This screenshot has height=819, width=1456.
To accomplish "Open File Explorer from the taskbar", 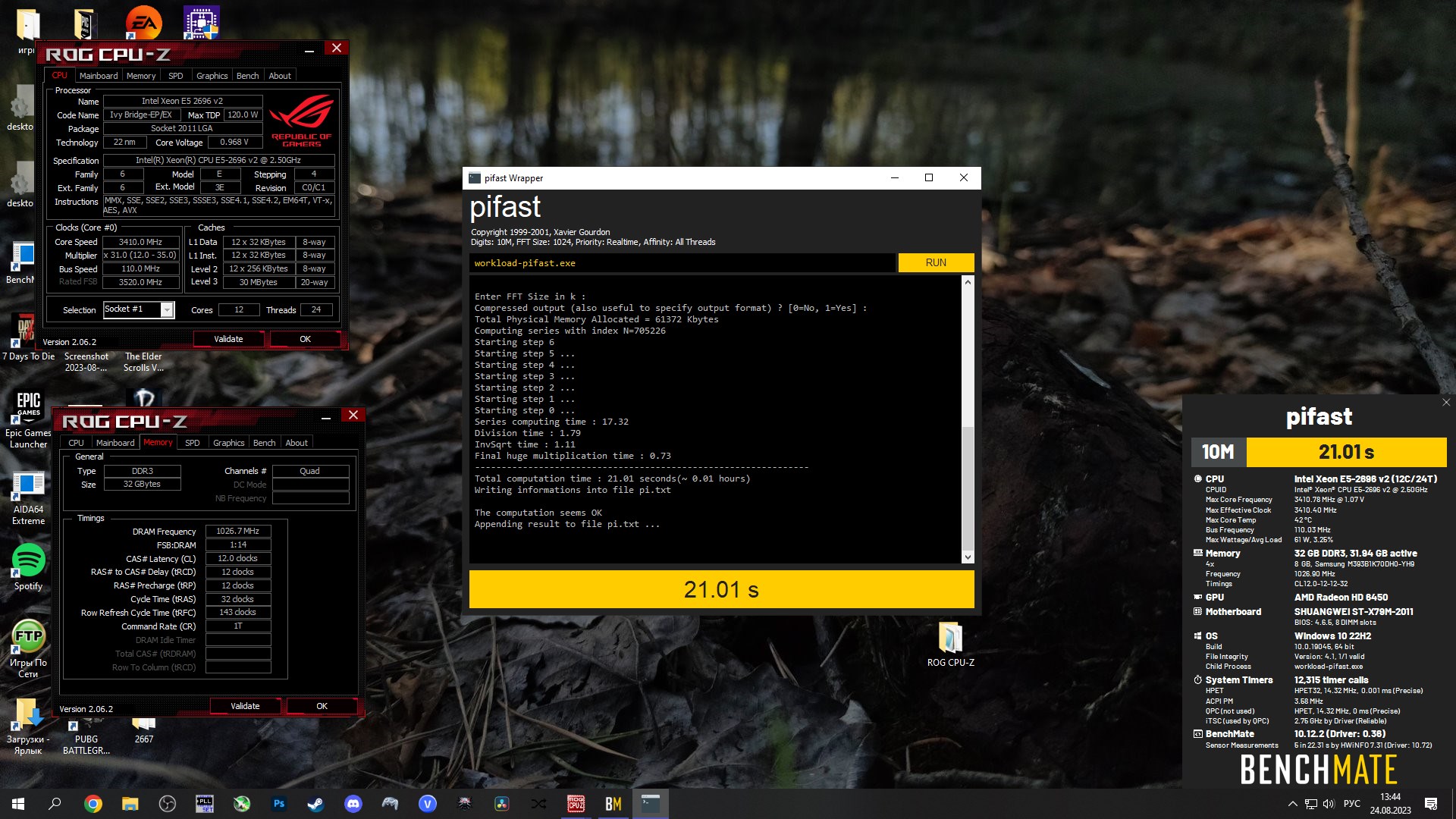I will click(x=130, y=804).
